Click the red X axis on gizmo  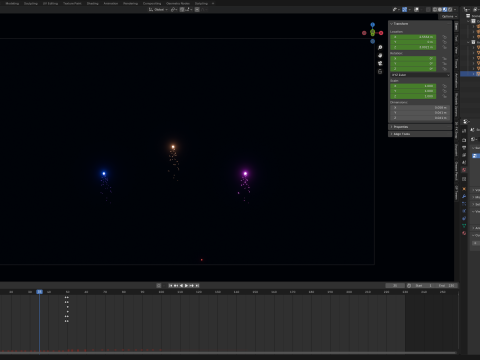381,33
